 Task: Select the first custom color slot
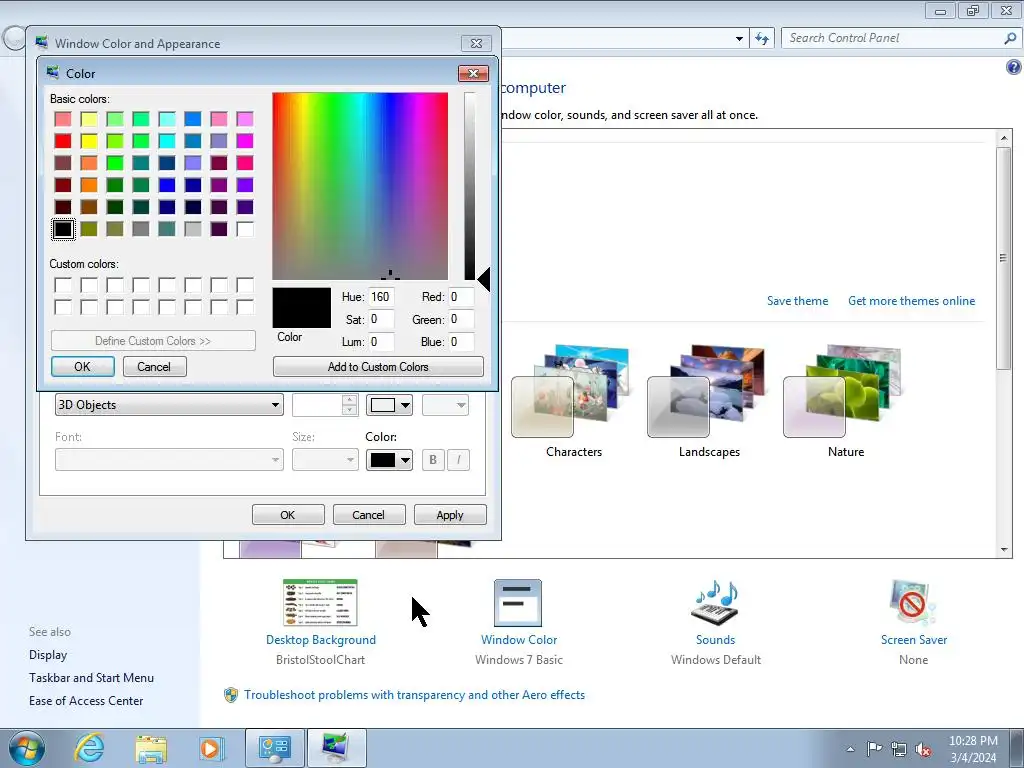[63, 285]
